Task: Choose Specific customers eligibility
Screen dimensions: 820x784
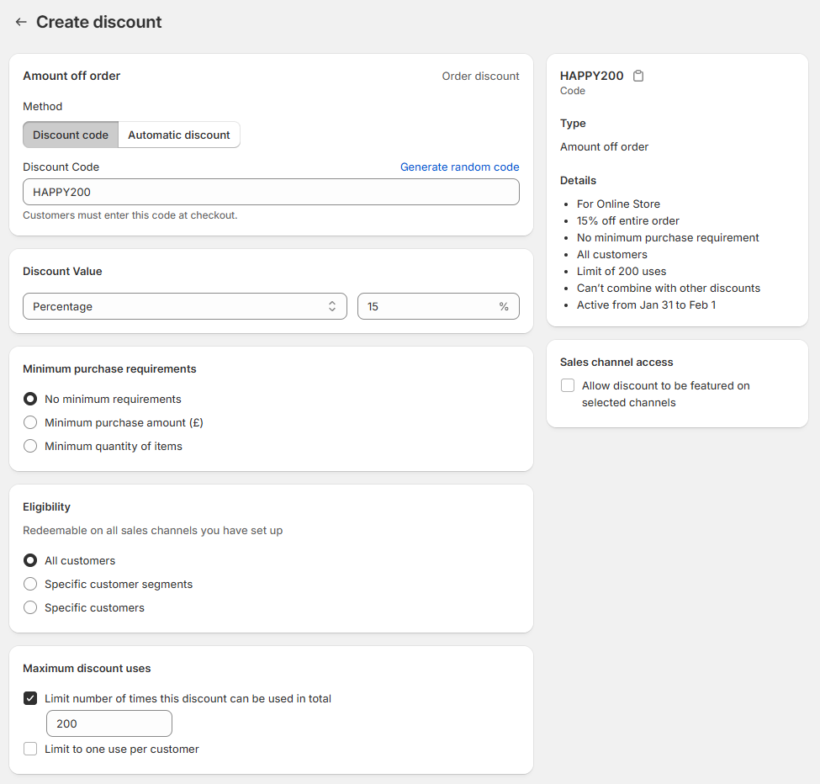Action: coord(30,608)
